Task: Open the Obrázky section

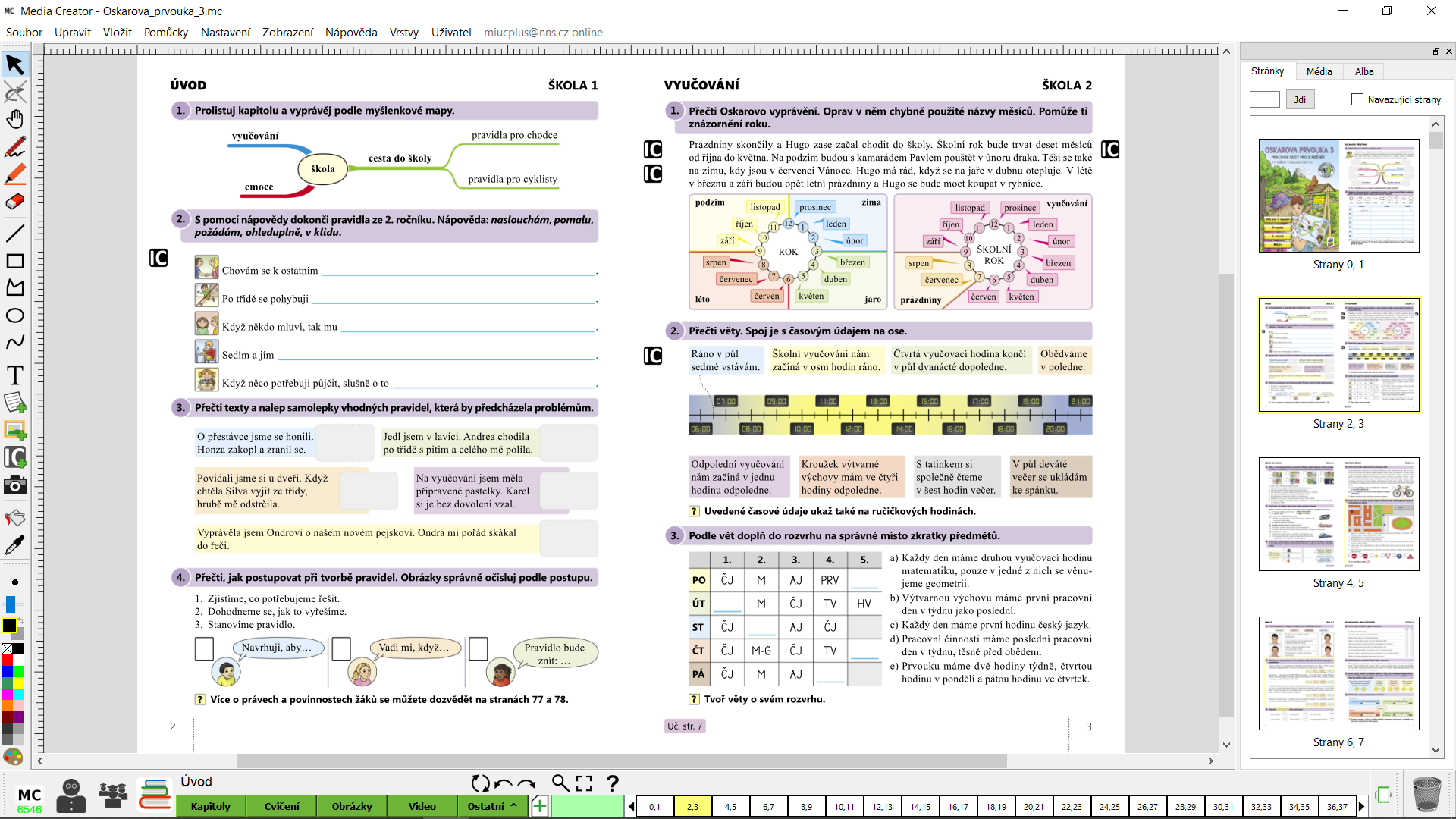Action: point(352,806)
